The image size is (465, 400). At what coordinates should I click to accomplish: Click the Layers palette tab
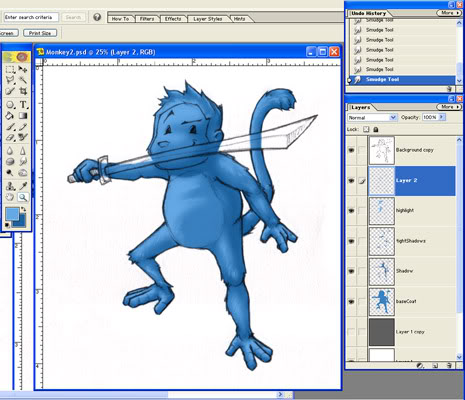click(361, 107)
